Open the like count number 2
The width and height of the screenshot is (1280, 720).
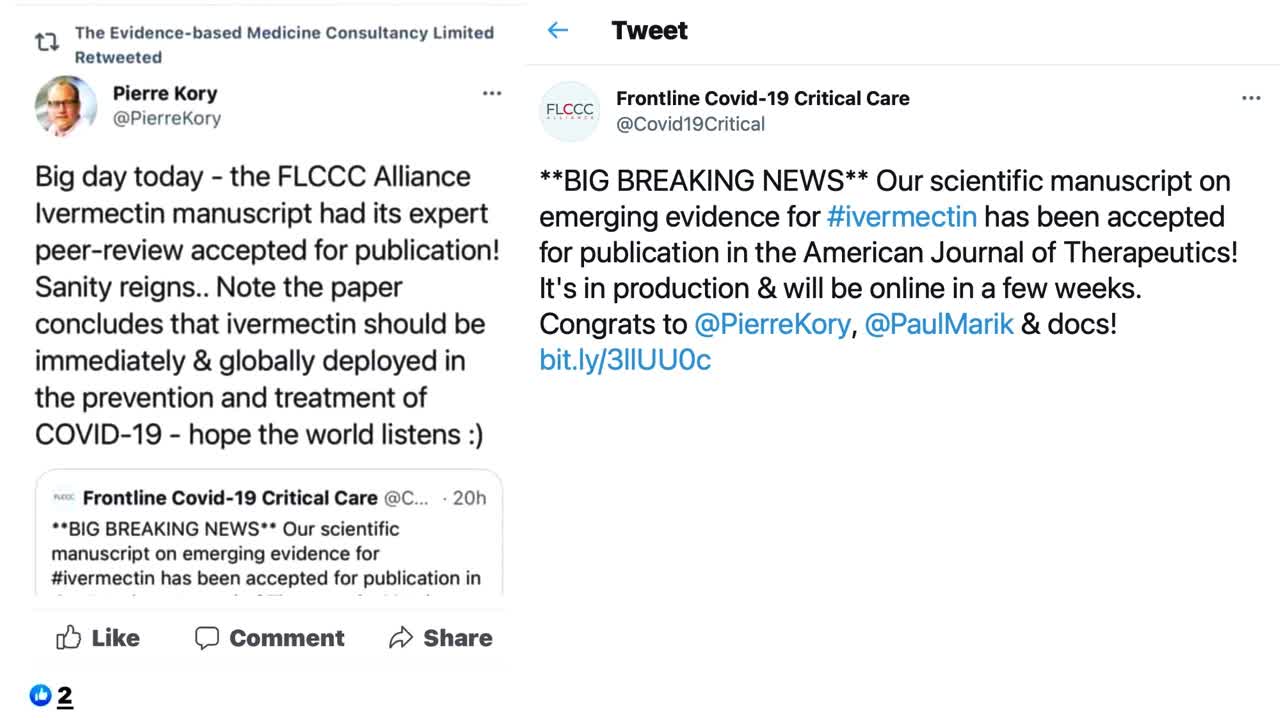click(x=64, y=696)
